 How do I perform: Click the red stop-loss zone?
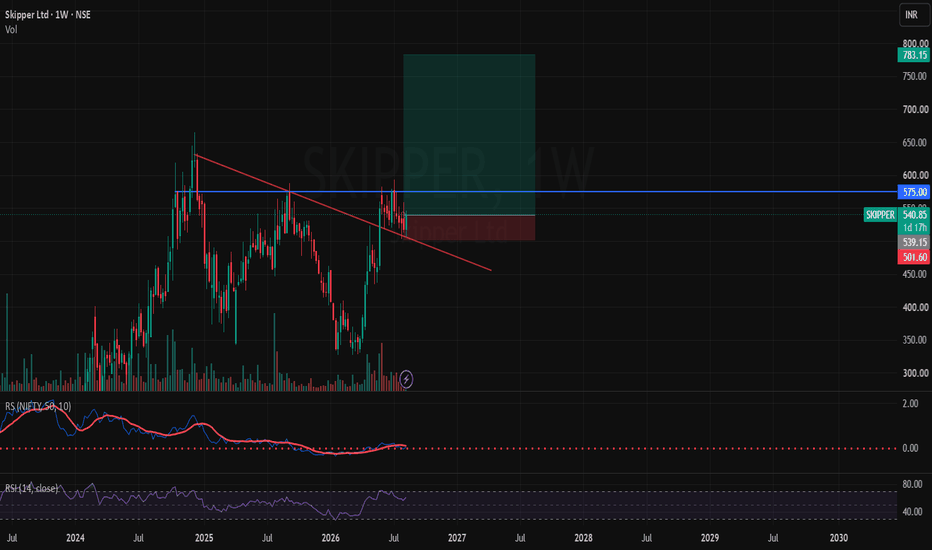click(469, 228)
